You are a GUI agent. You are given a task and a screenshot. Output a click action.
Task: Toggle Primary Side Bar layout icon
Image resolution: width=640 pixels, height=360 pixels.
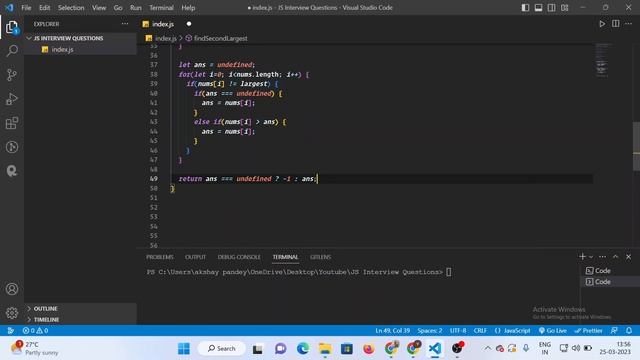525,8
